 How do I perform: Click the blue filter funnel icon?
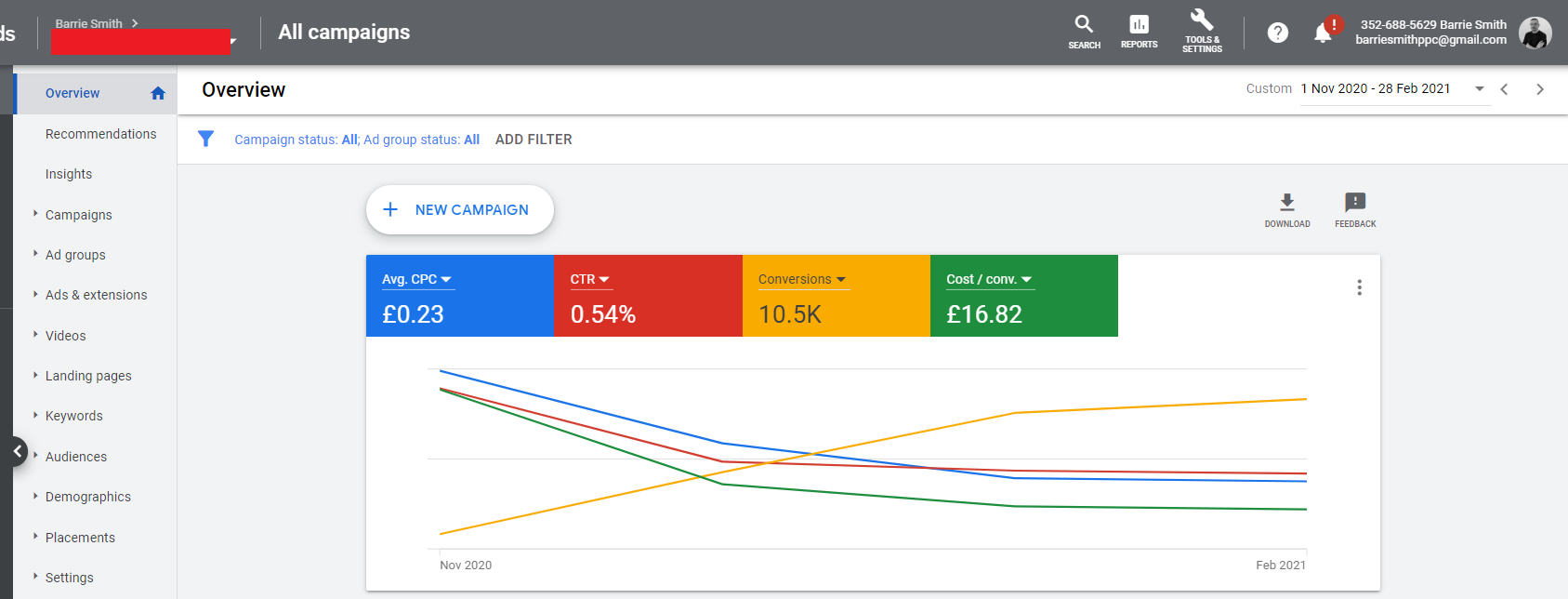(x=206, y=140)
